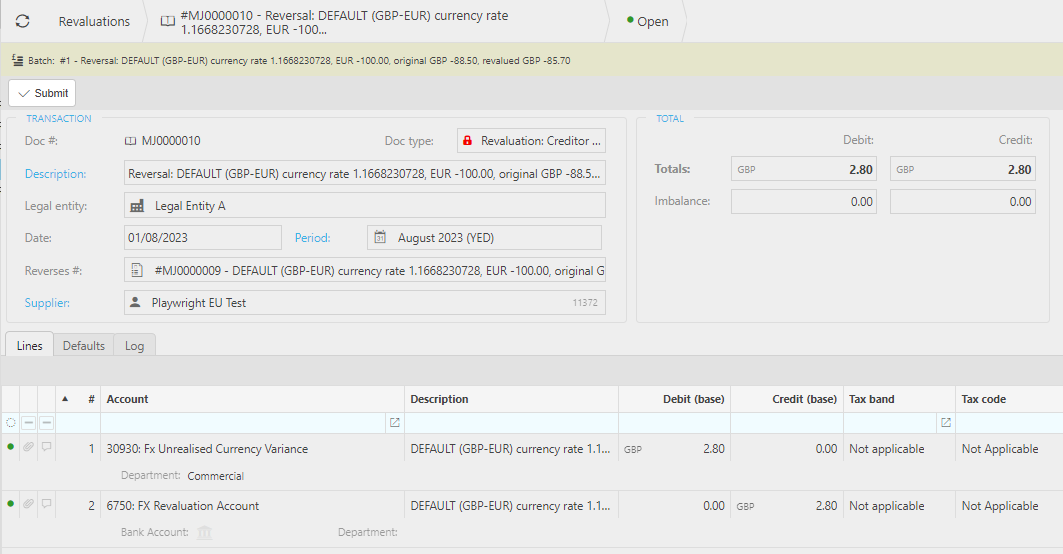The width and height of the screenshot is (1063, 554).
Task: Click the green status dot on line 2
Action: [x=10, y=503]
